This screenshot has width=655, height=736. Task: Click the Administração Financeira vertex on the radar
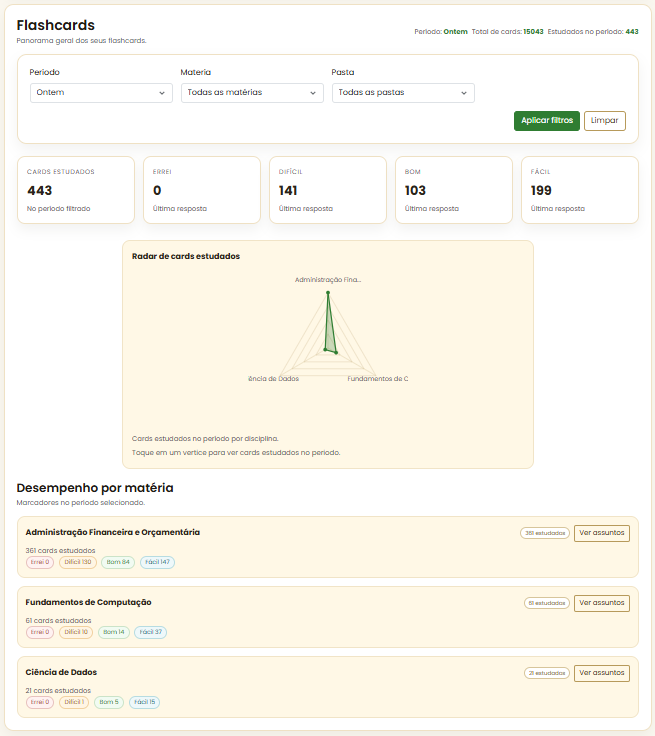(x=327, y=293)
